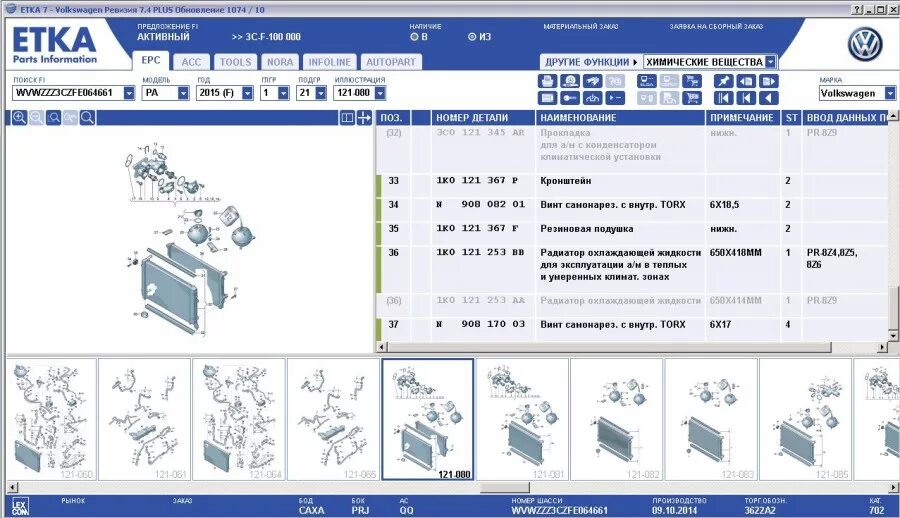
Task: Switch to the NORA tab
Action: (280, 62)
